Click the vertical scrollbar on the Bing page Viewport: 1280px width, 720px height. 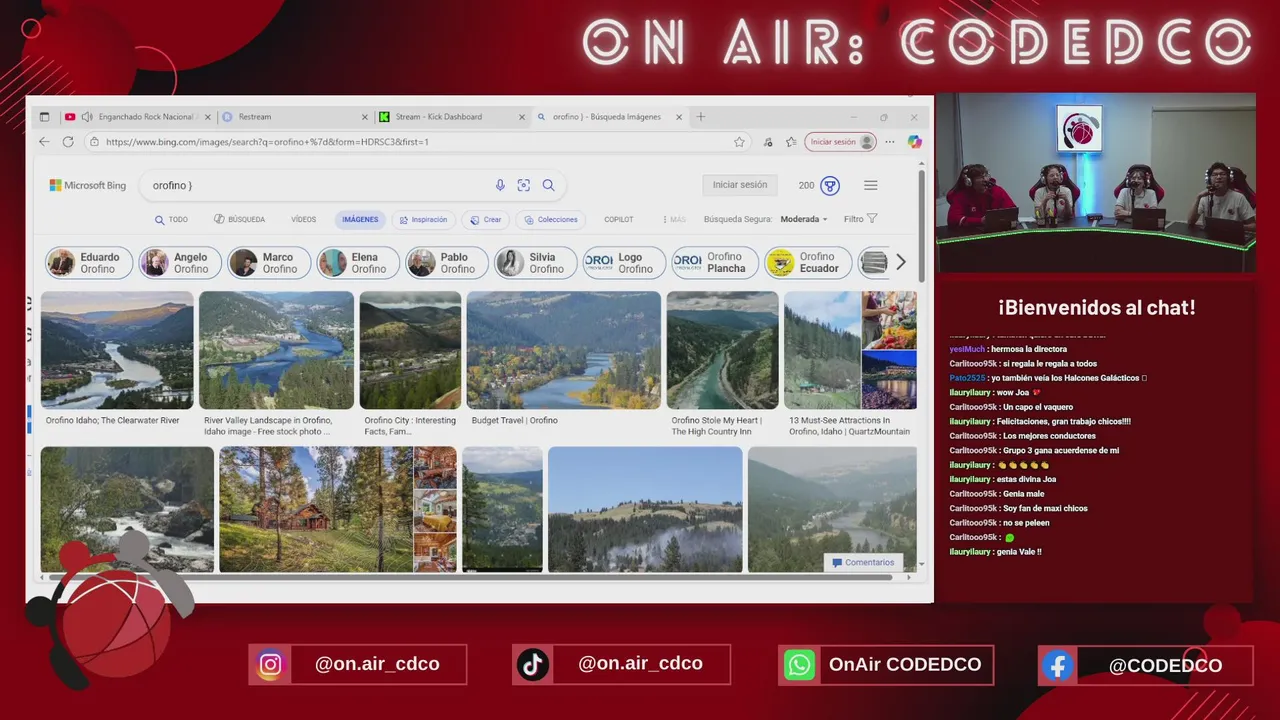point(921,225)
